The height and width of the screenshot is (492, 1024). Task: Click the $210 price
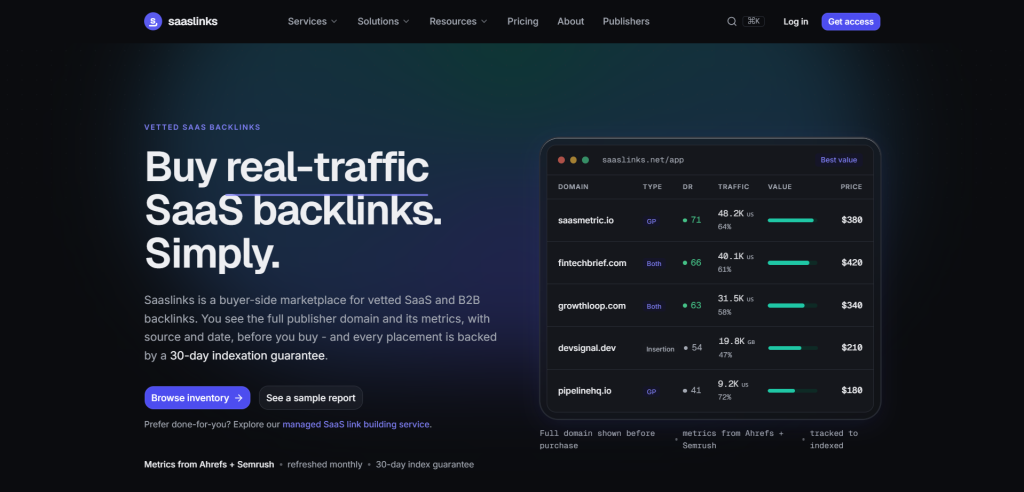coord(852,348)
